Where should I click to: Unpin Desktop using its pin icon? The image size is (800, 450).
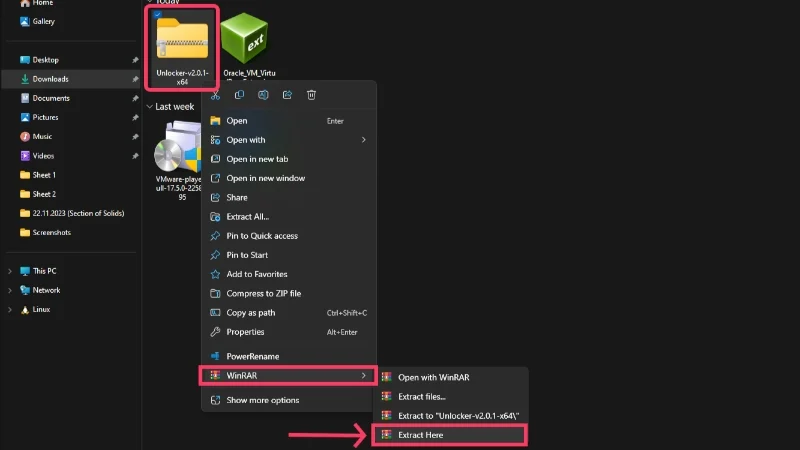pyautogui.click(x=135, y=60)
